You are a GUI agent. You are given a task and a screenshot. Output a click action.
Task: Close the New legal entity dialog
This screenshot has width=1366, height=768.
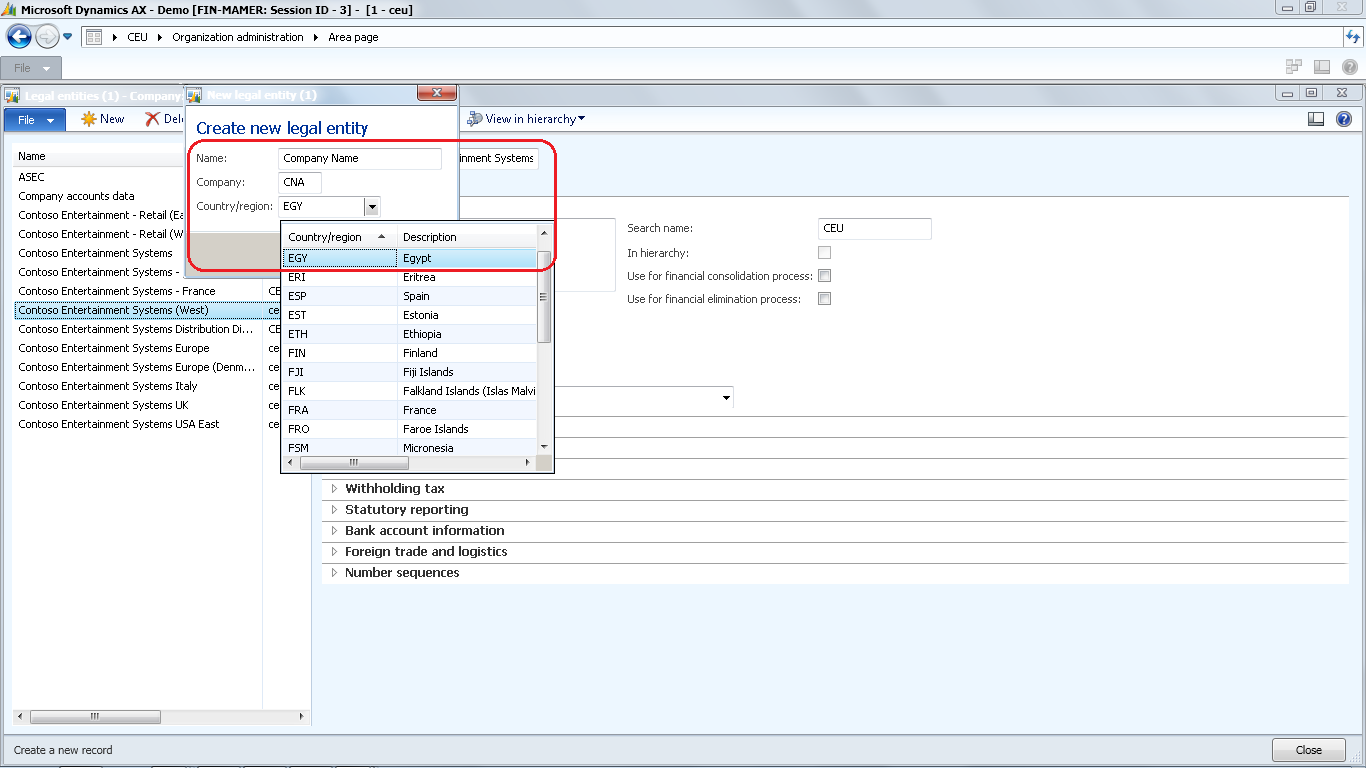436,93
